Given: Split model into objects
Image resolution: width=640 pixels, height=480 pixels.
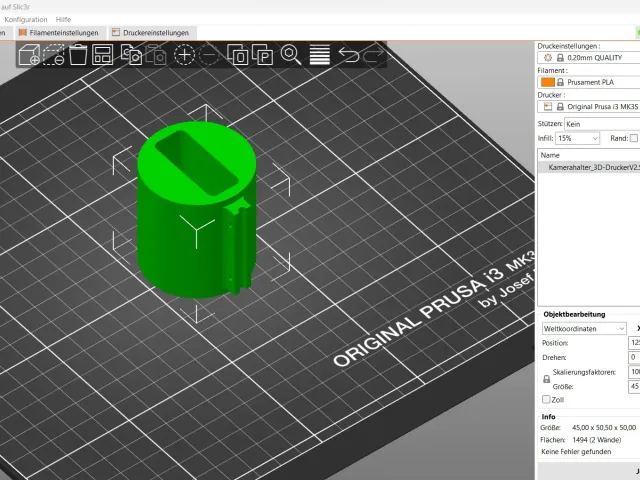Looking at the screenshot, I should (238, 55).
